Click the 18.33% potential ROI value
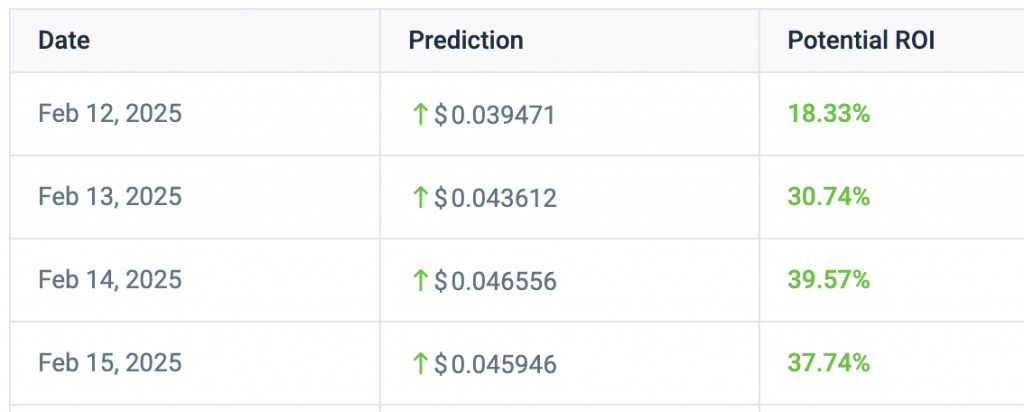The width and height of the screenshot is (1024, 412). 828,114
